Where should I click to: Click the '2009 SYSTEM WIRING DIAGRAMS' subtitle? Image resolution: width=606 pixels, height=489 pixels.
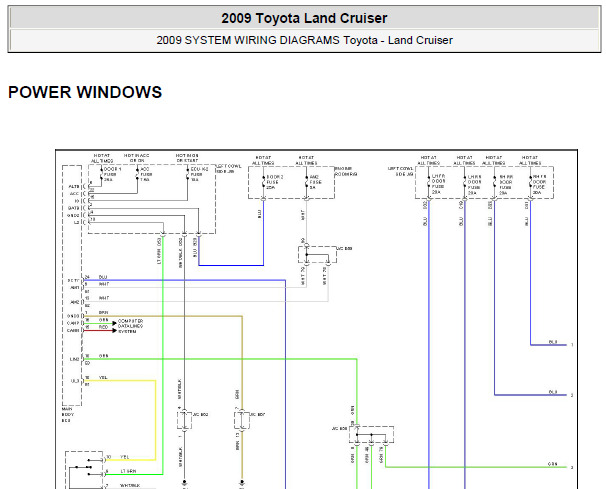248,40
